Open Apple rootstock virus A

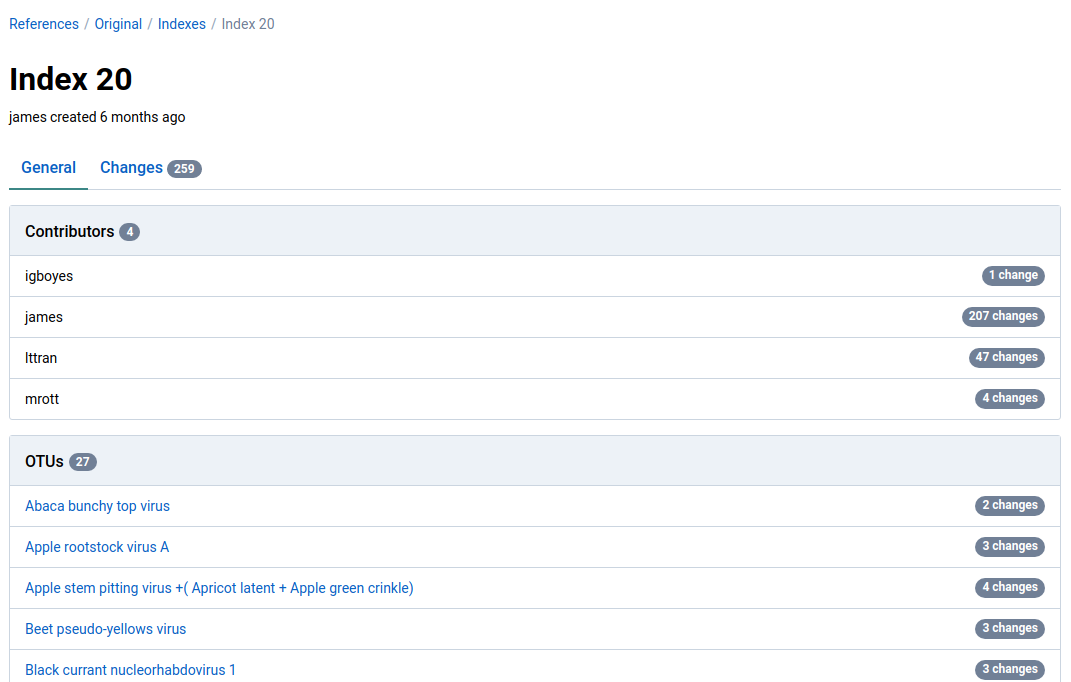pyautogui.click(x=97, y=547)
